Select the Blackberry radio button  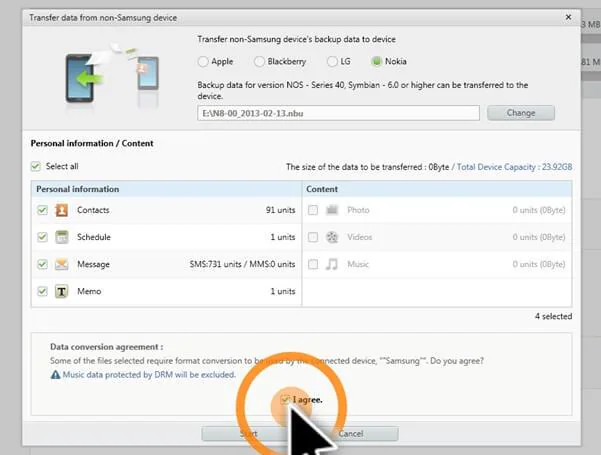[259, 62]
